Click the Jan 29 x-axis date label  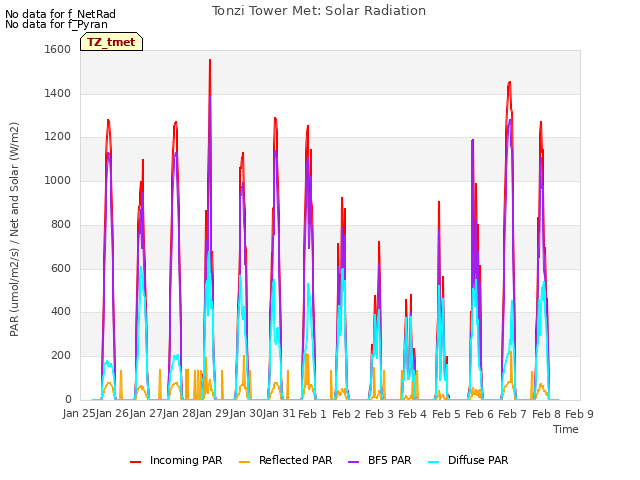212,414
